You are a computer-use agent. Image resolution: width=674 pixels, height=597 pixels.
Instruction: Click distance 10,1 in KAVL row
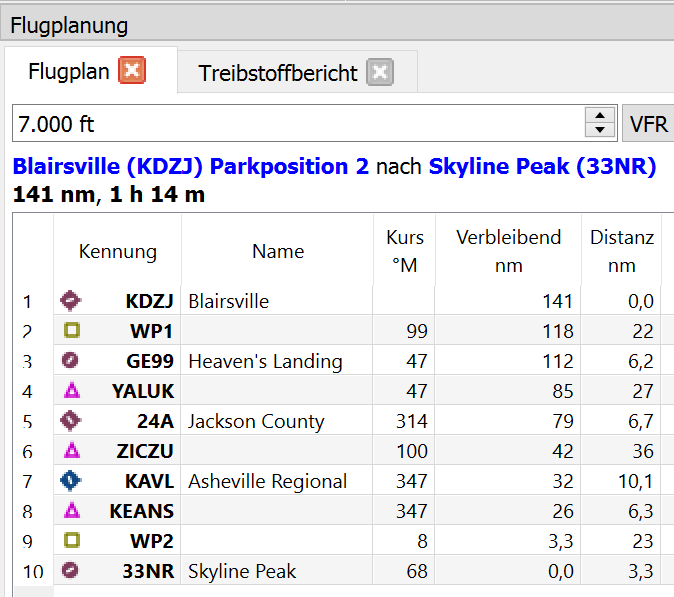pyautogui.click(x=621, y=481)
